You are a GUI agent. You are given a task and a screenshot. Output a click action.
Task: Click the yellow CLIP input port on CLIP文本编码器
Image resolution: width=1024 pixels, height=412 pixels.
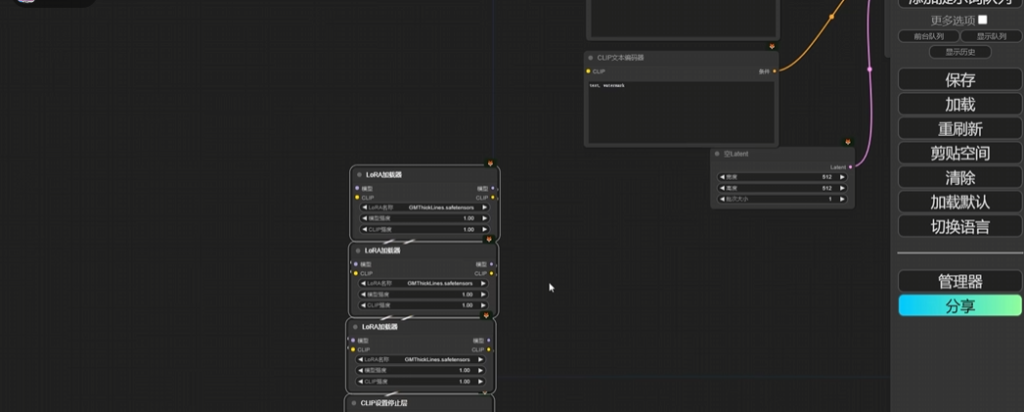pos(589,71)
